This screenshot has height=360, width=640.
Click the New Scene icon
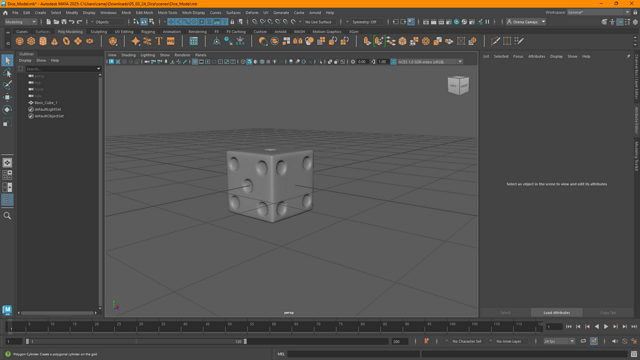(x=49, y=22)
